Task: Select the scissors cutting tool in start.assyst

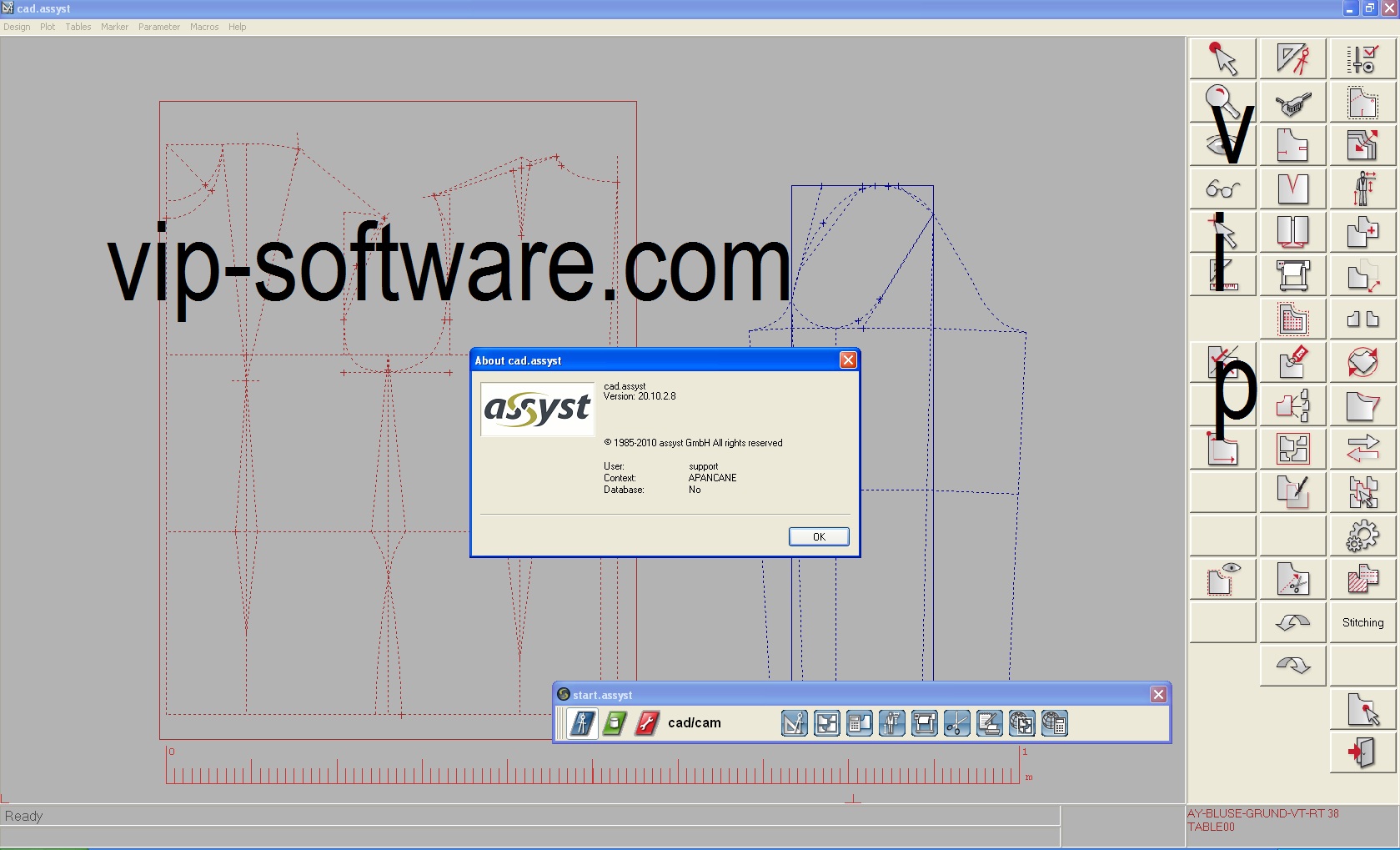Action: 956,723
